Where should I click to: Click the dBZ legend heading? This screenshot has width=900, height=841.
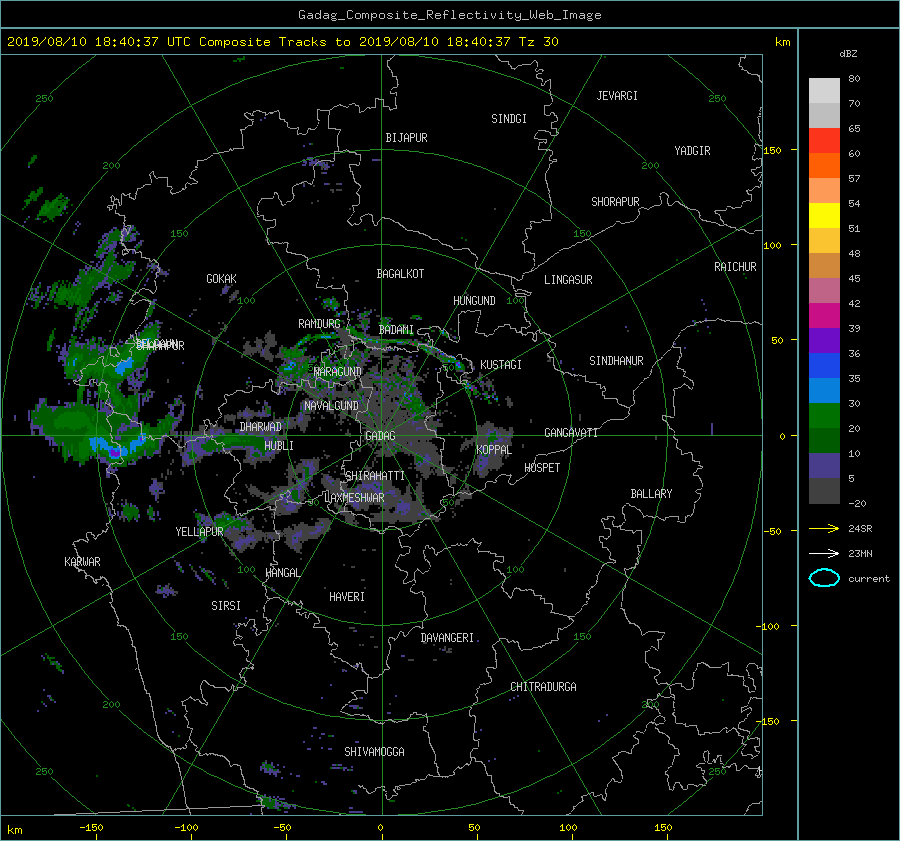pos(848,54)
